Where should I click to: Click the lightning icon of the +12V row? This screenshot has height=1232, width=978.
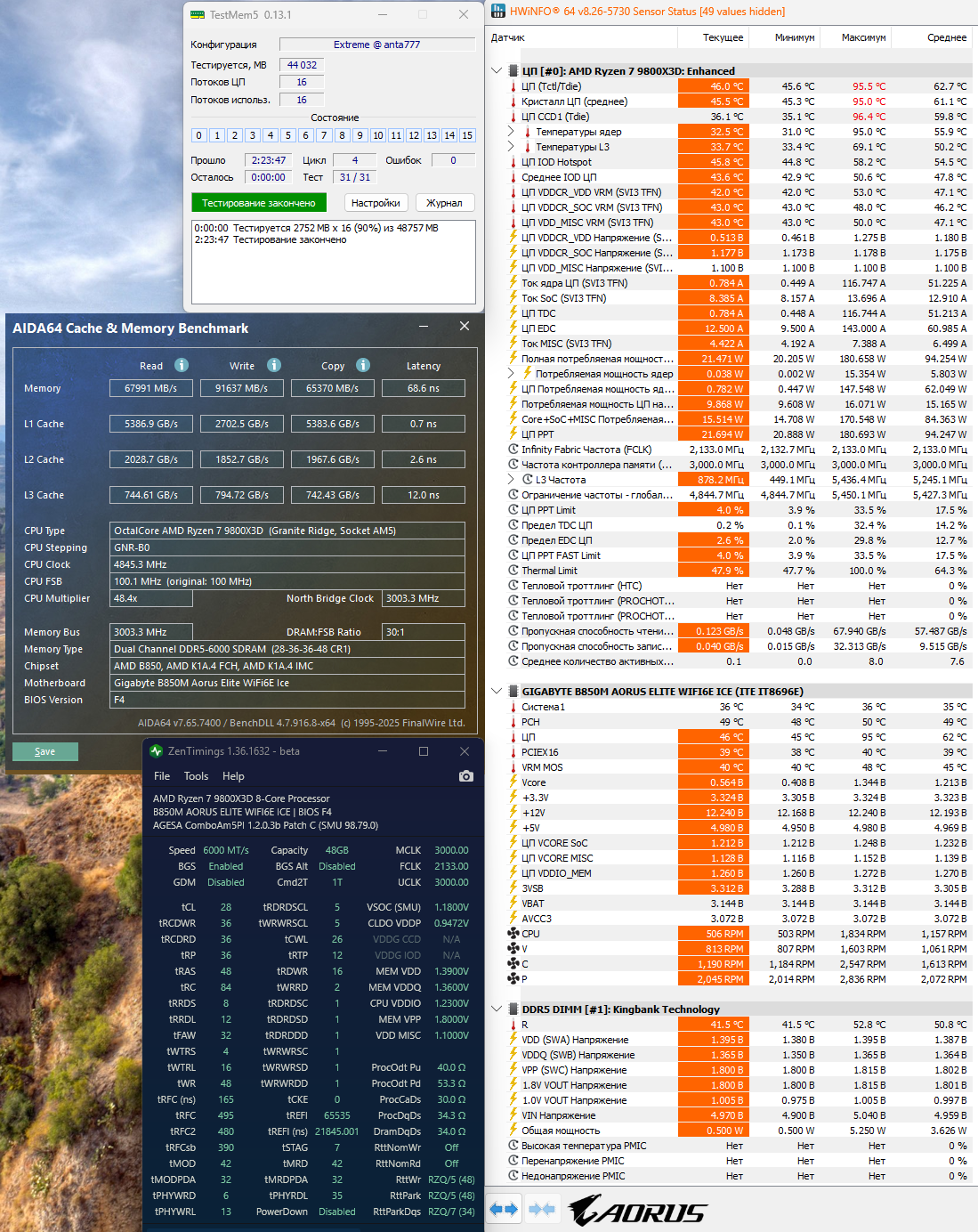(x=513, y=813)
